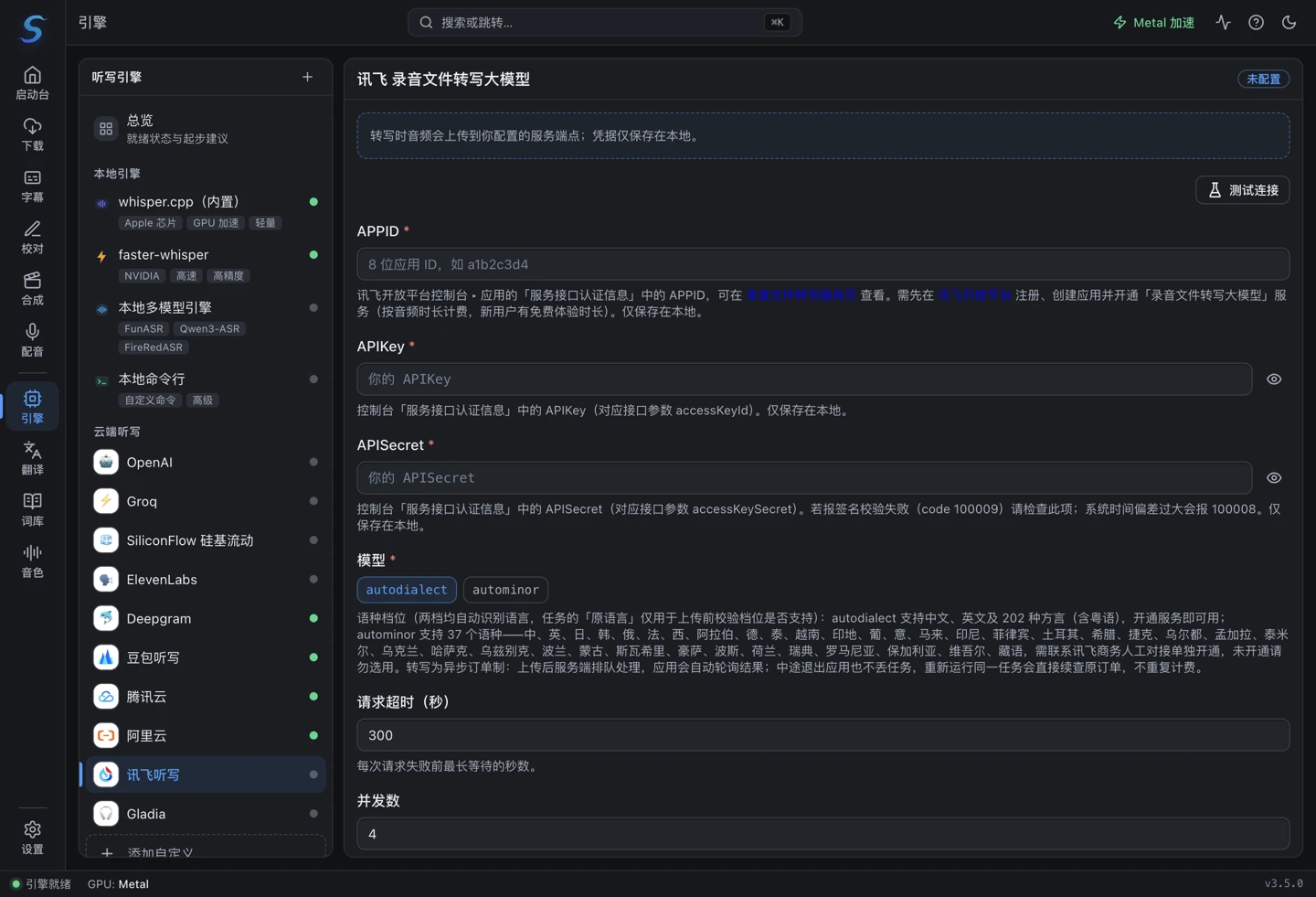Image resolution: width=1316 pixels, height=897 pixels.
Task: Select the Deepgram engine
Action: point(206,618)
